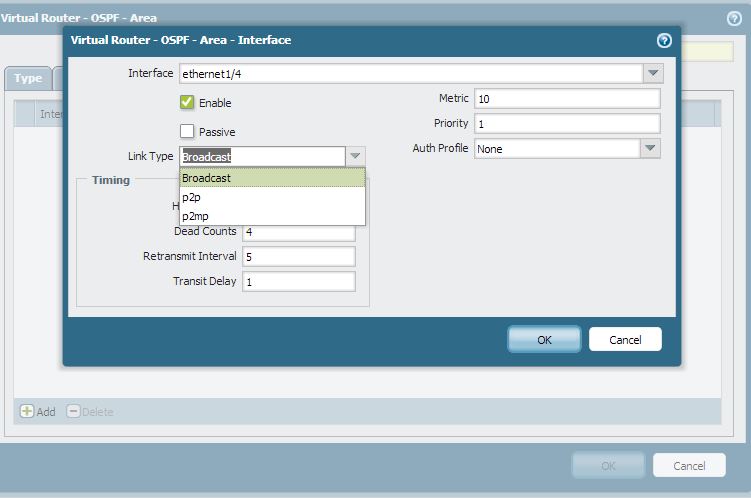Cancel the Interface dialog
The image size is (751, 498).
(625, 339)
